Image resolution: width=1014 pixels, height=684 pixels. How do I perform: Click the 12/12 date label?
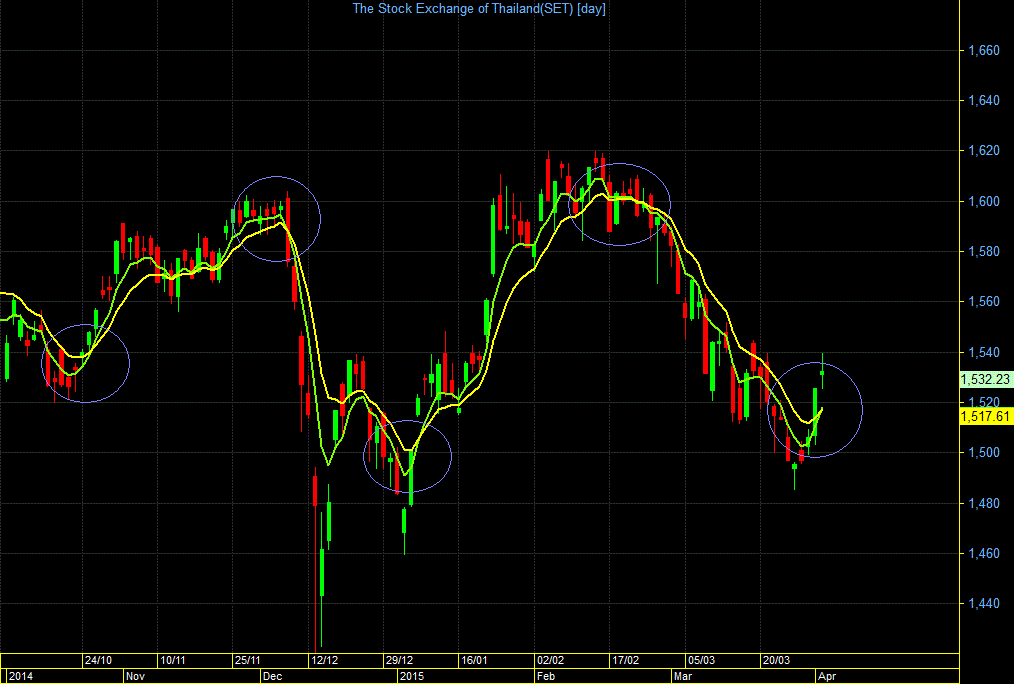point(325,661)
